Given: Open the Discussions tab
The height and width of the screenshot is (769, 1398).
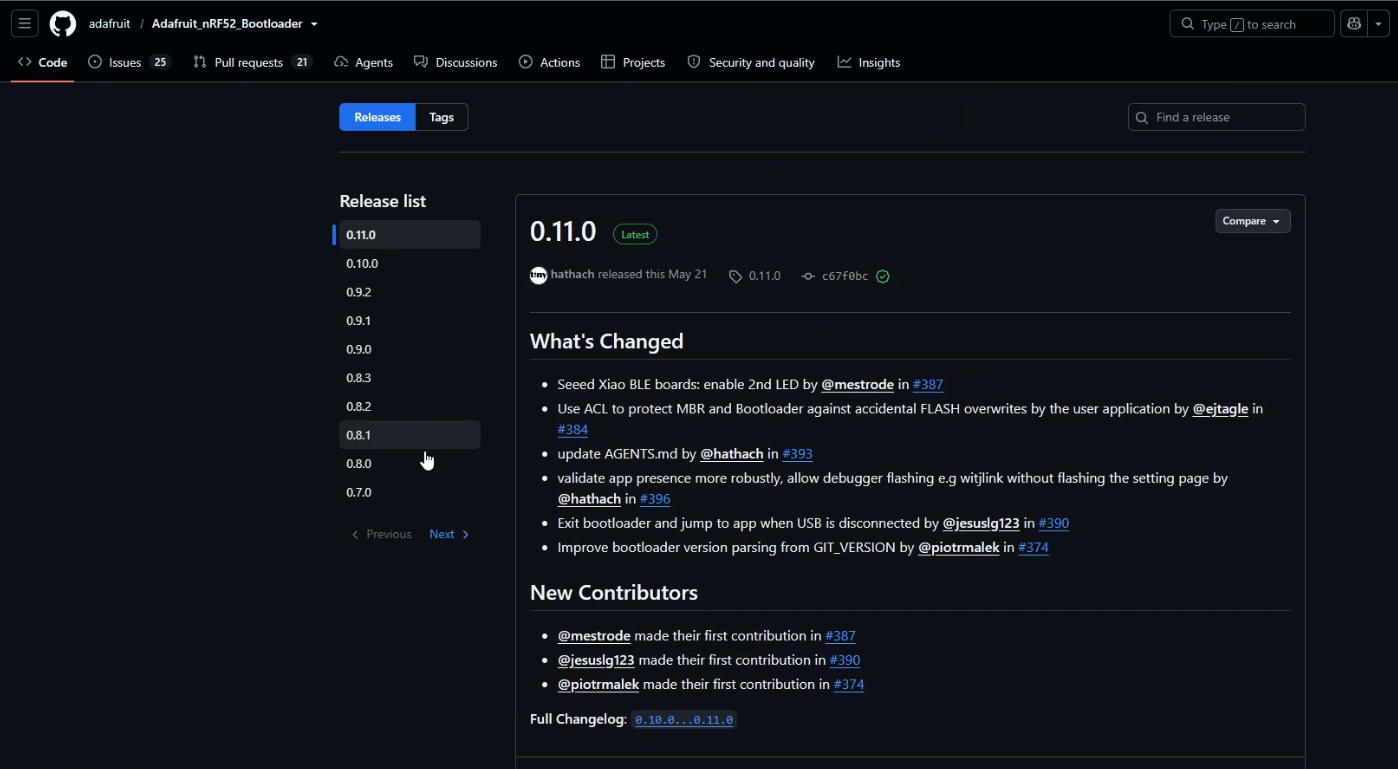Looking at the screenshot, I should pos(456,62).
